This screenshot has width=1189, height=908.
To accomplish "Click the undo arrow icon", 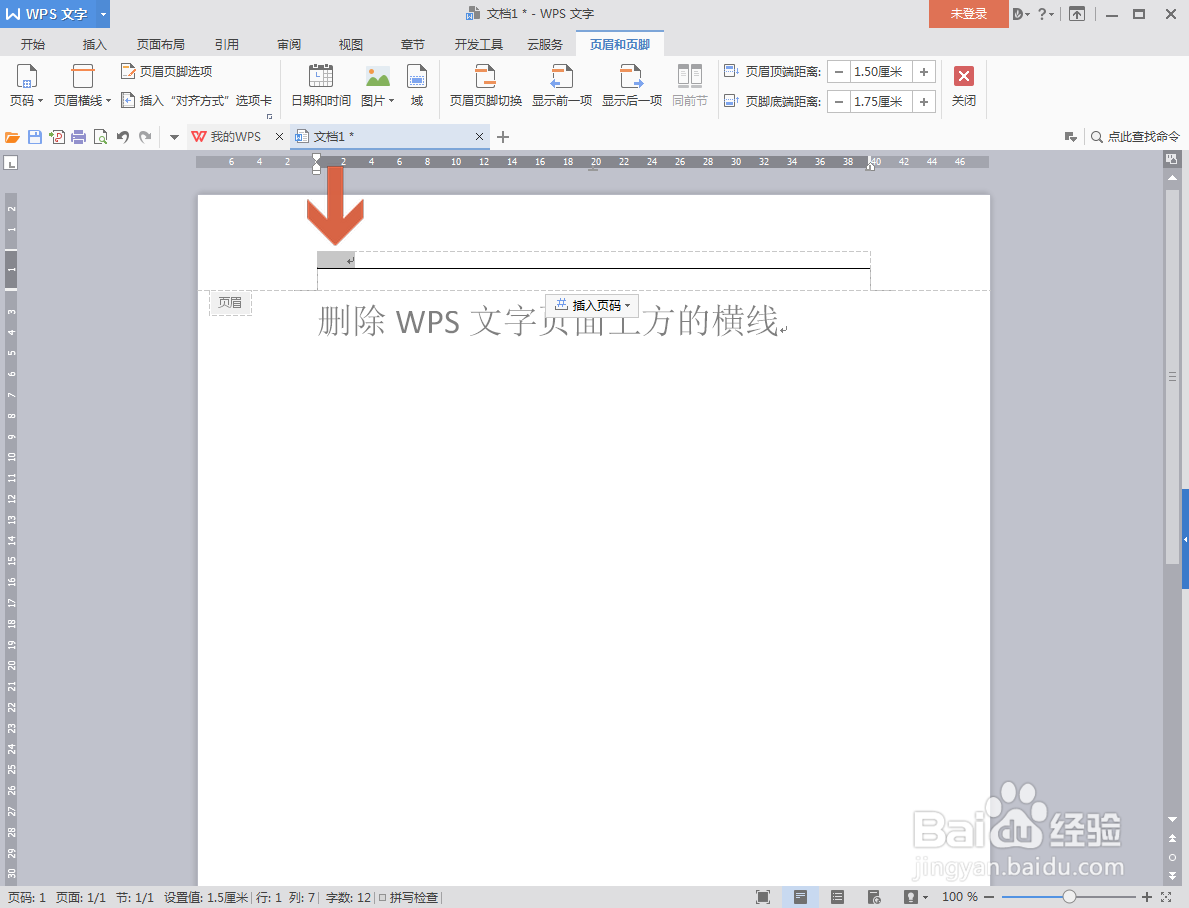I will pos(122,137).
